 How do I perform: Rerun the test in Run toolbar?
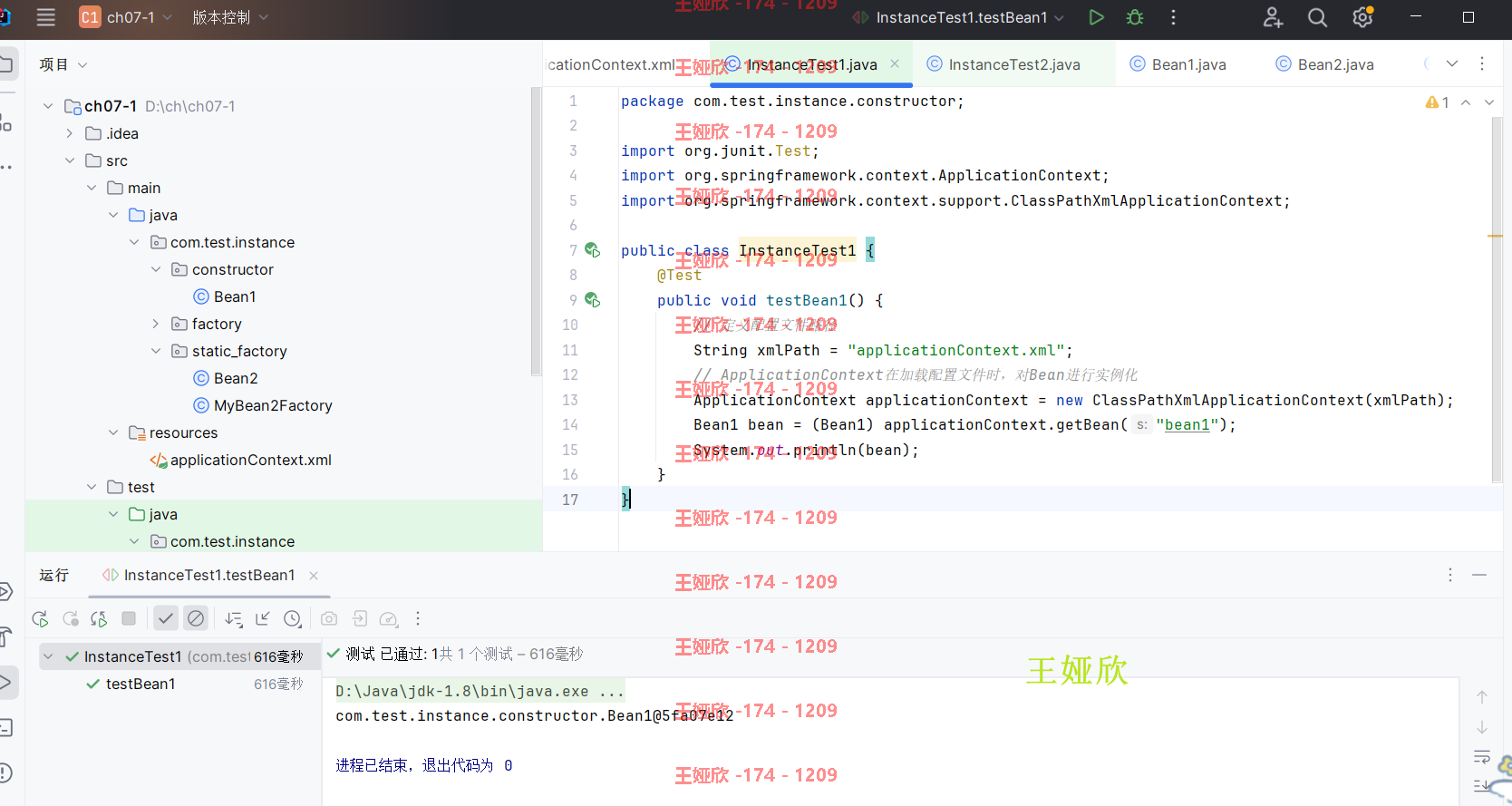click(x=40, y=619)
